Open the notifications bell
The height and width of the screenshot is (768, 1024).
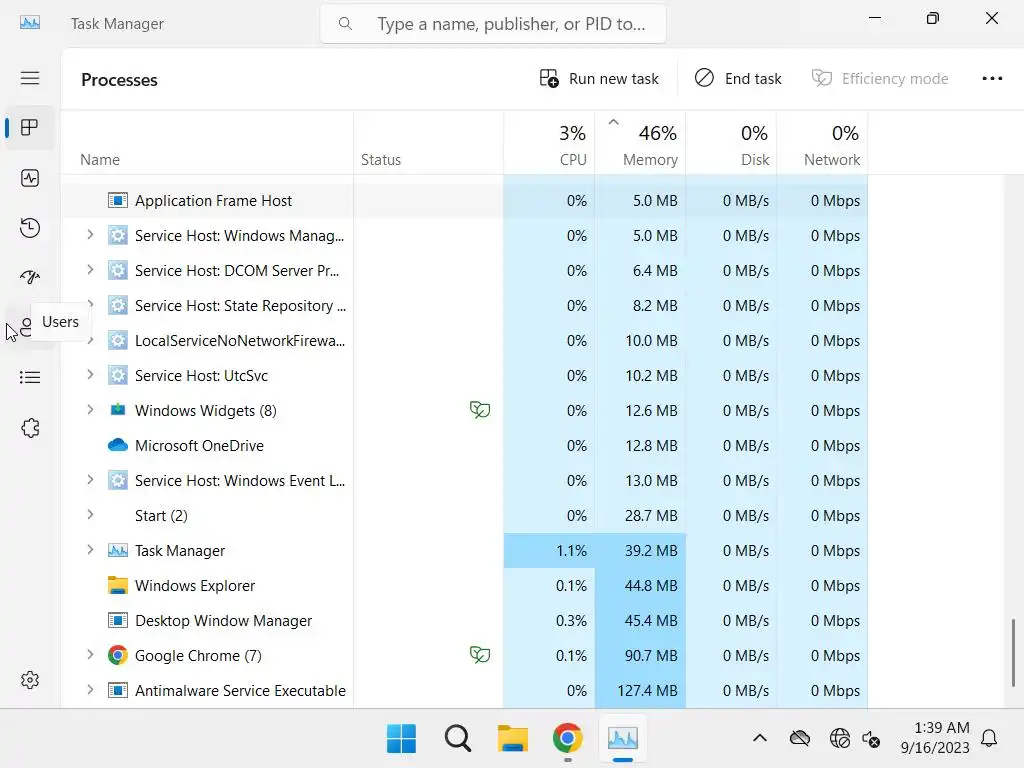click(989, 739)
